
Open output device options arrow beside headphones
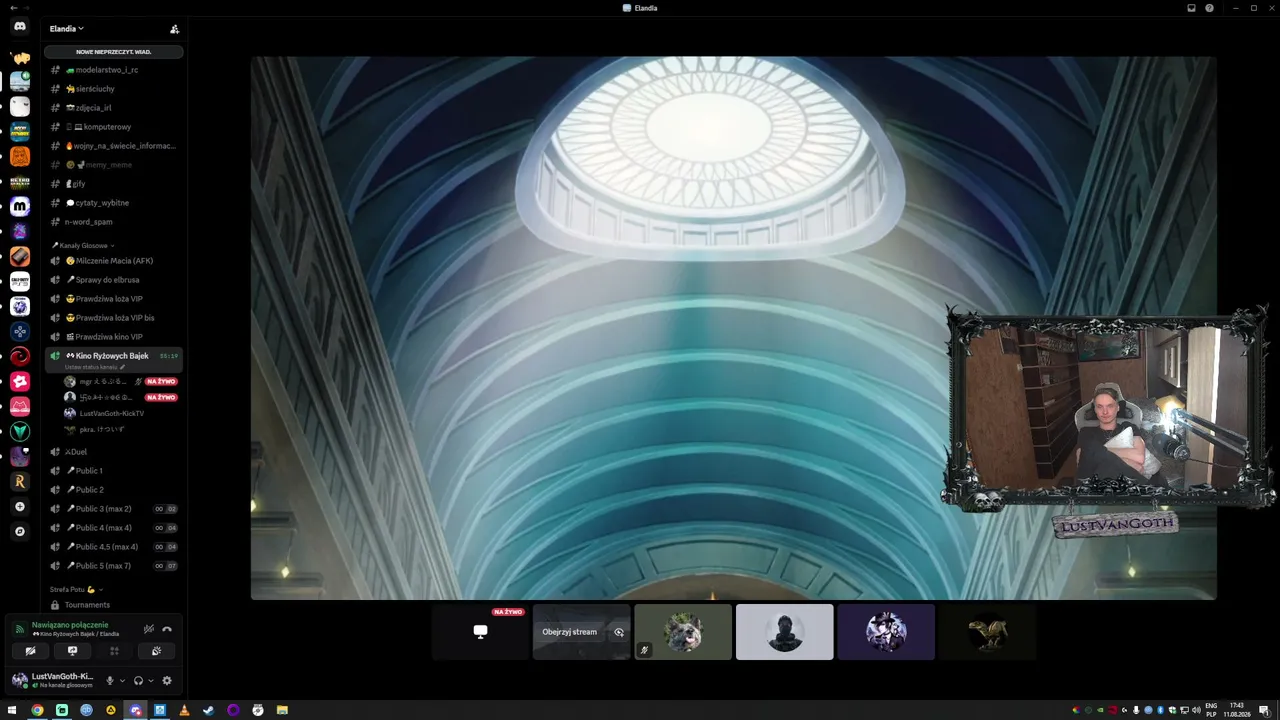point(151,681)
